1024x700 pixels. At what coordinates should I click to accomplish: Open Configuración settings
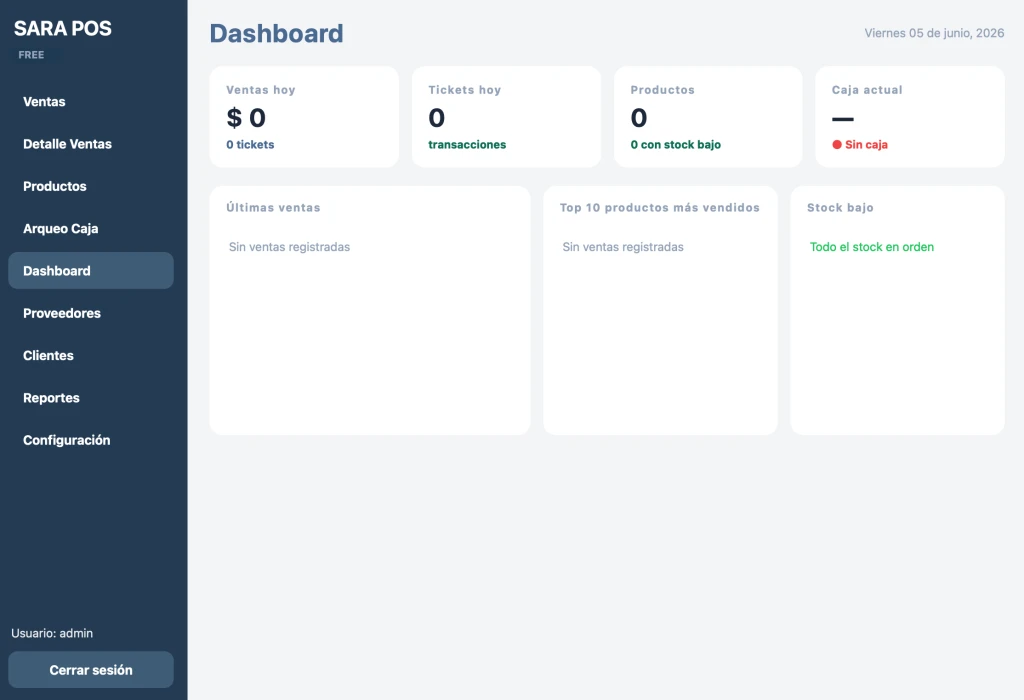click(91, 440)
